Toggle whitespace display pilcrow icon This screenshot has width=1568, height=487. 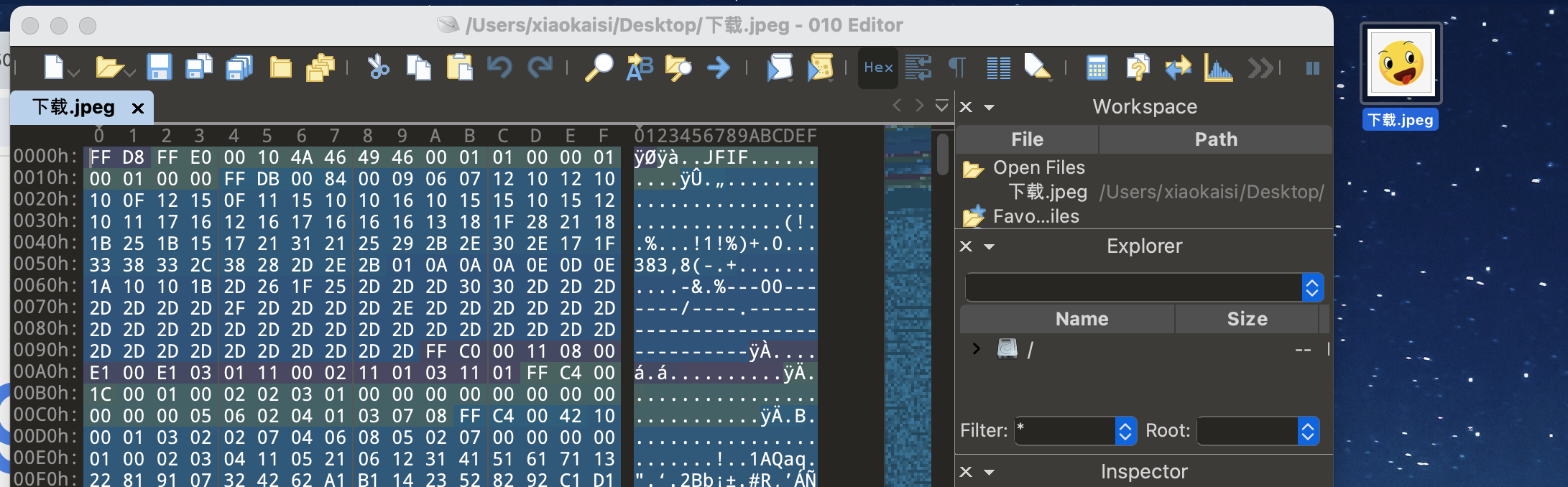point(957,68)
